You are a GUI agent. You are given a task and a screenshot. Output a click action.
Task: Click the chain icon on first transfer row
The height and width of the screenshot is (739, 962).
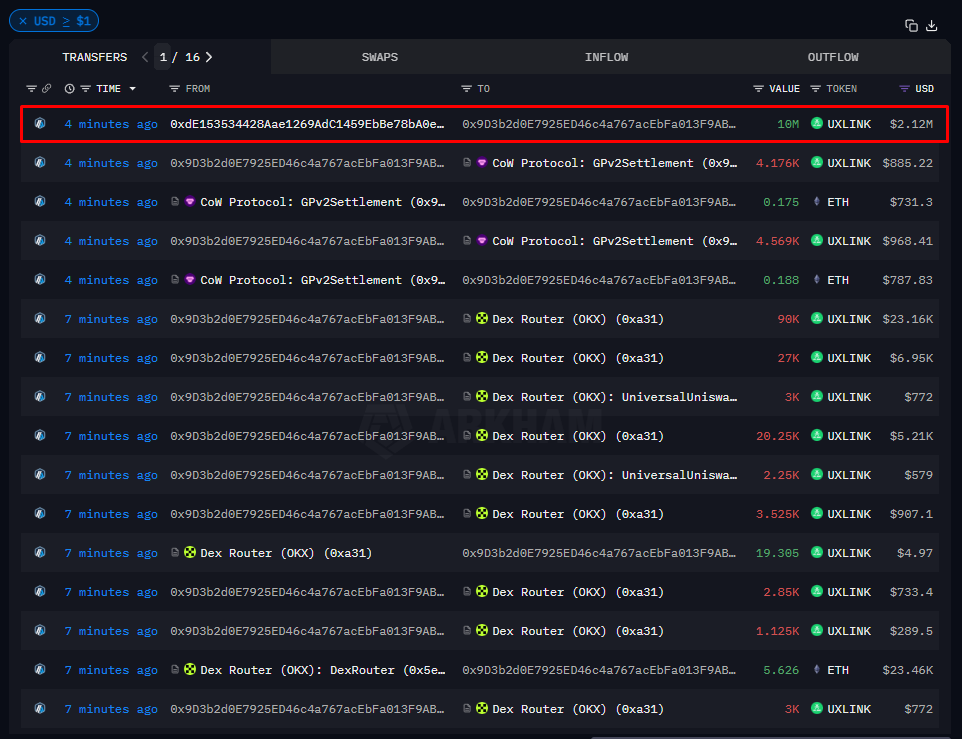pos(40,124)
